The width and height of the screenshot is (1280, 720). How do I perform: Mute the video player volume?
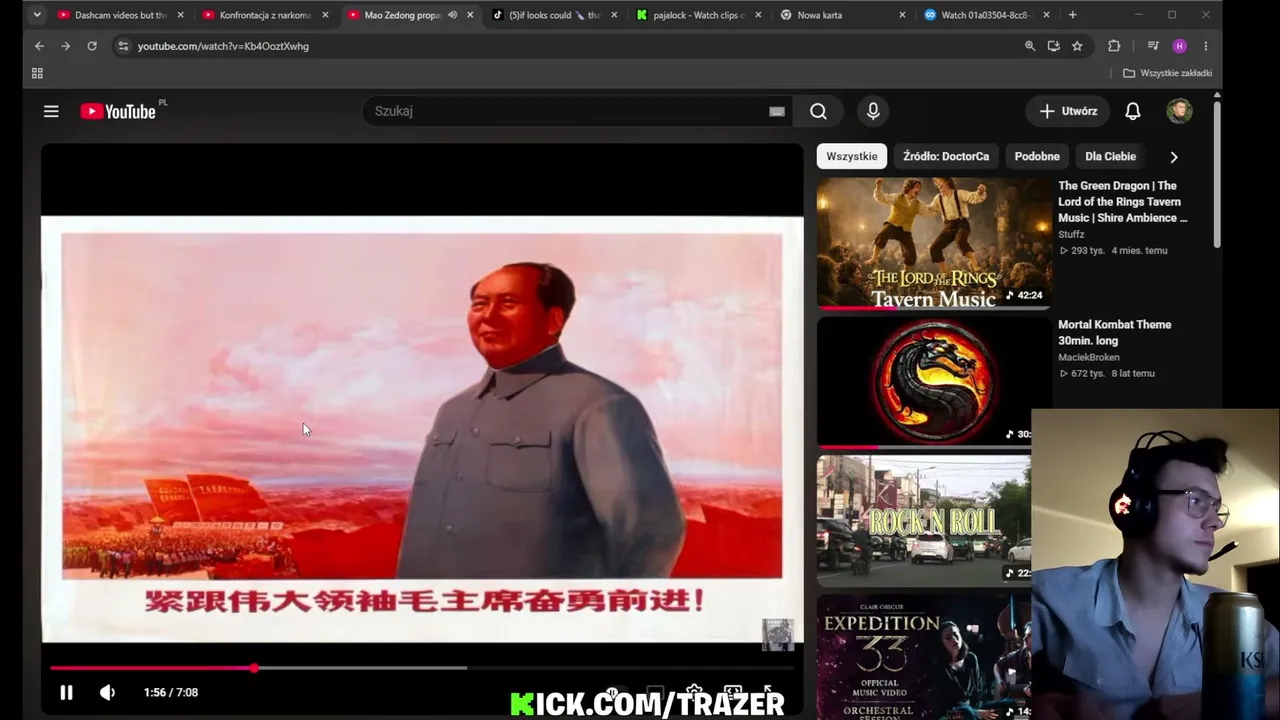click(x=107, y=692)
